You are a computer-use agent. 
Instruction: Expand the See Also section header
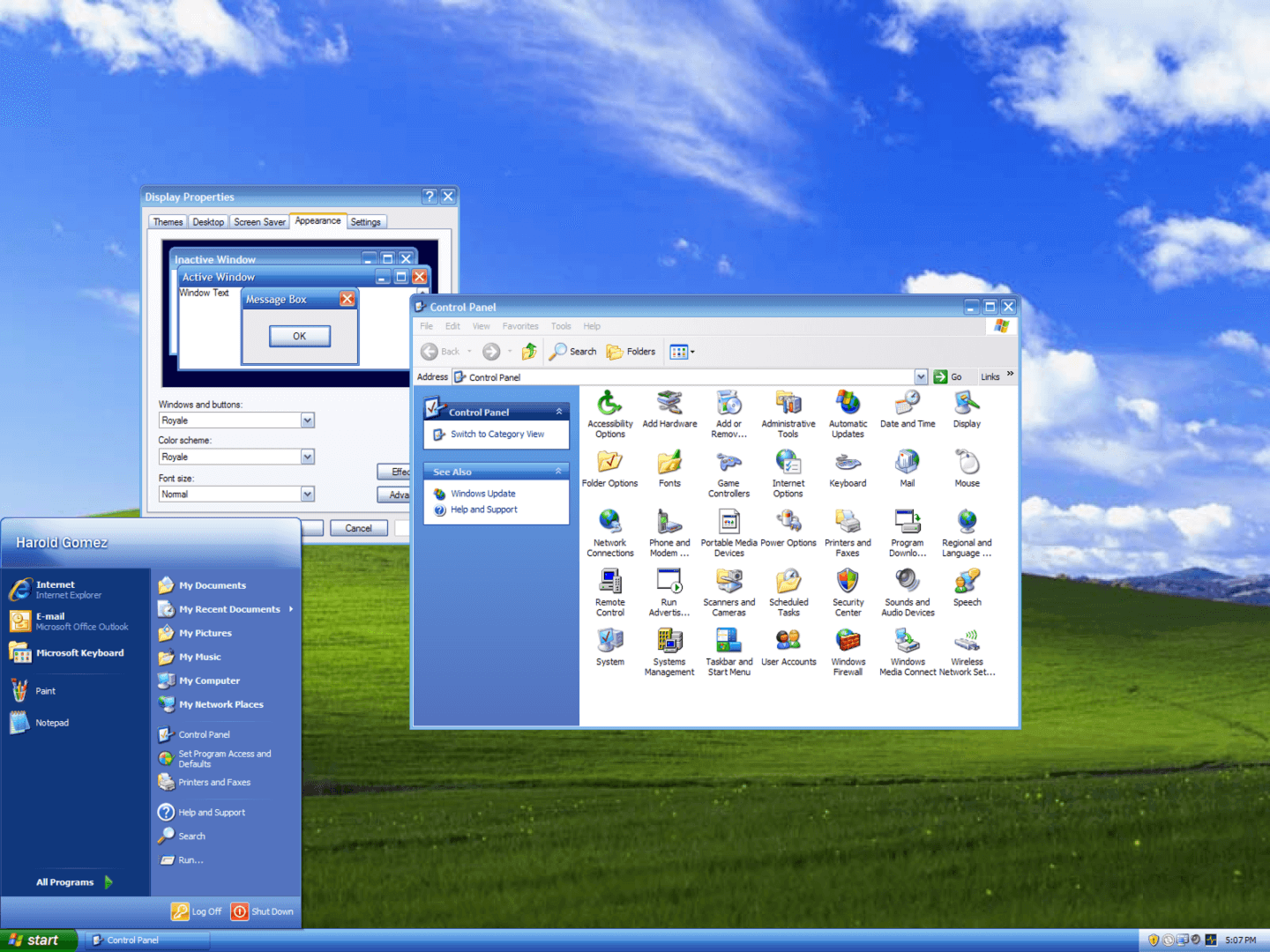(x=558, y=471)
